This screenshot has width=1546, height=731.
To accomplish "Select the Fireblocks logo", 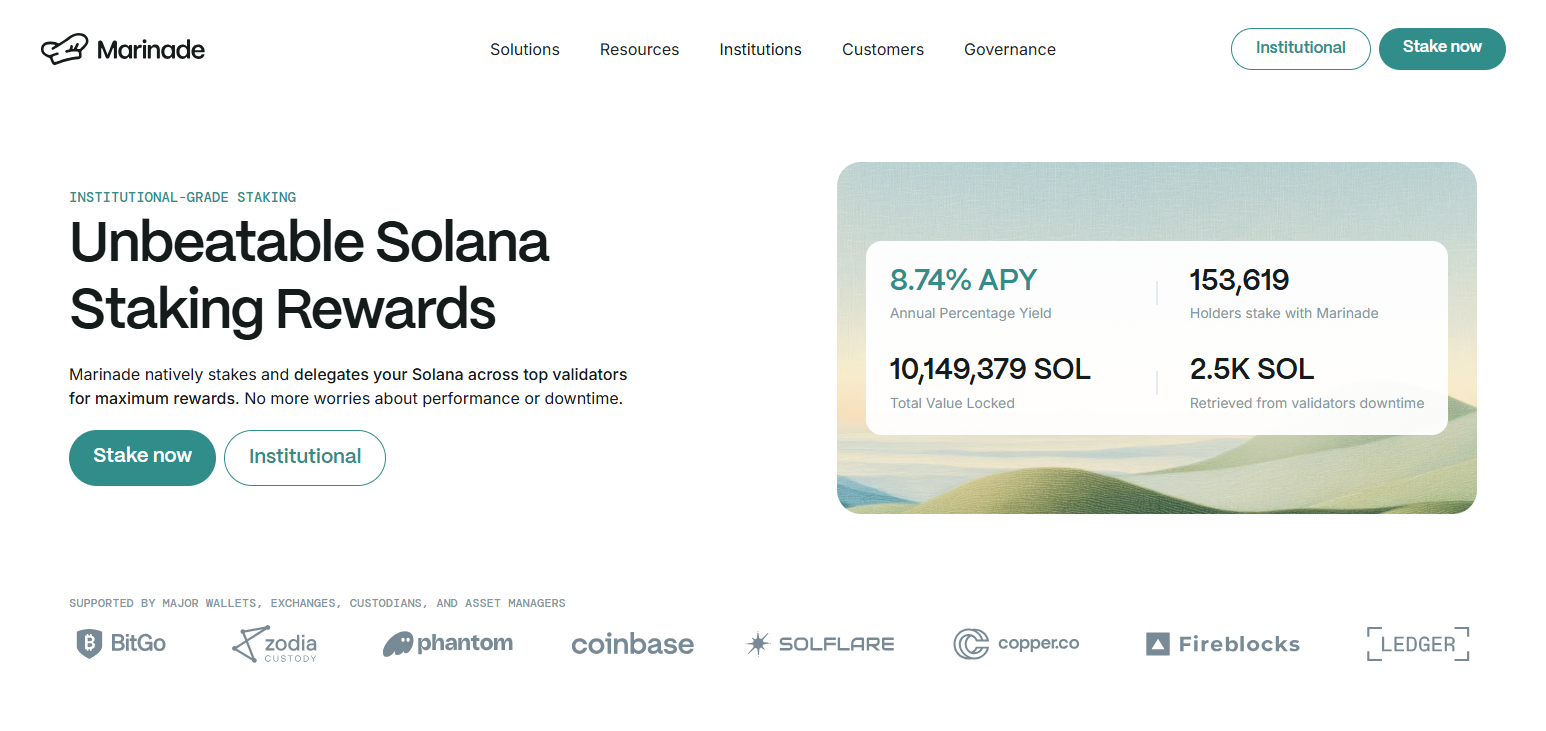I will click(1221, 643).
